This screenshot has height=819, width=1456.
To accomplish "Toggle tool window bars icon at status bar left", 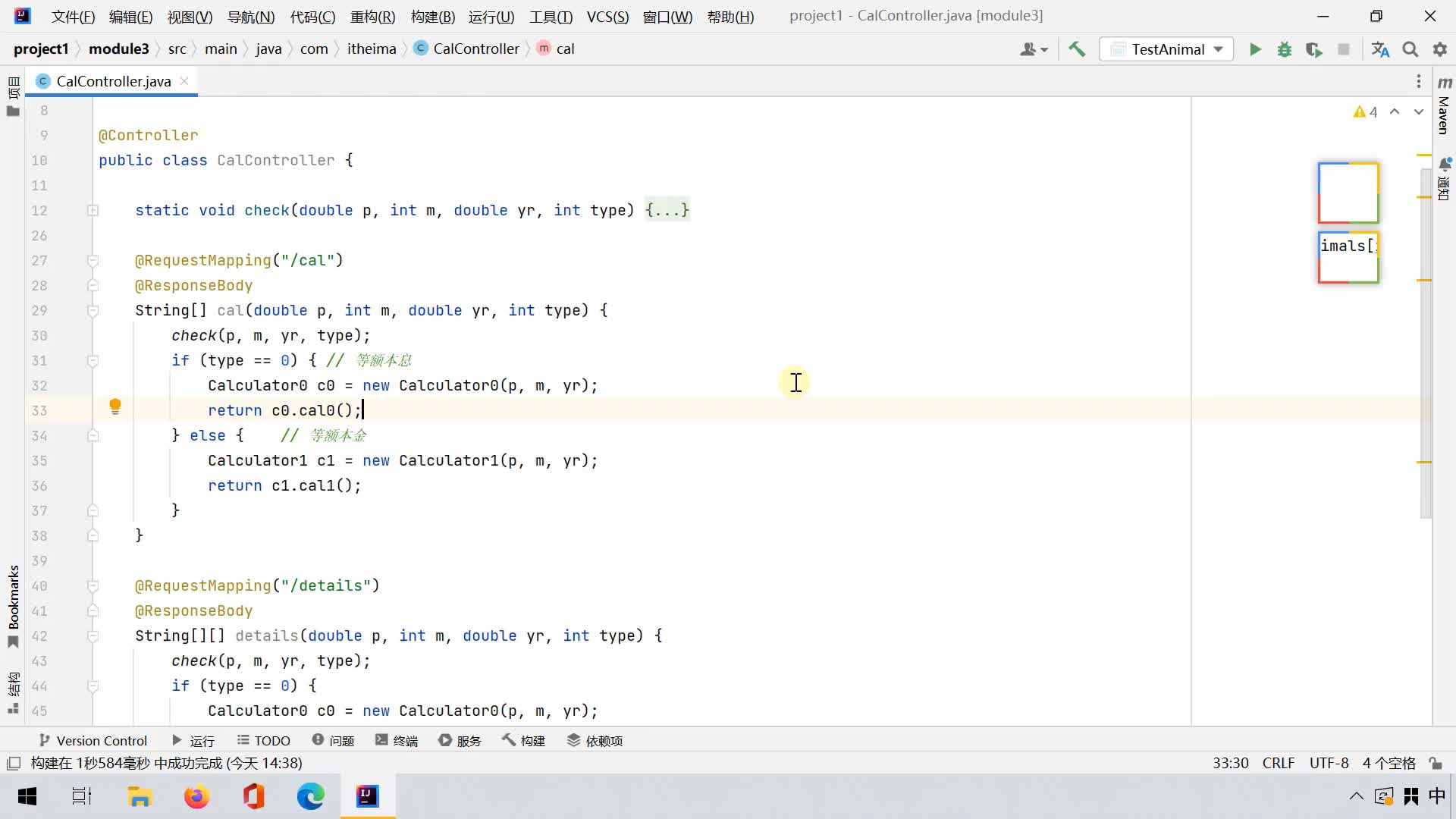I will 13,763.
